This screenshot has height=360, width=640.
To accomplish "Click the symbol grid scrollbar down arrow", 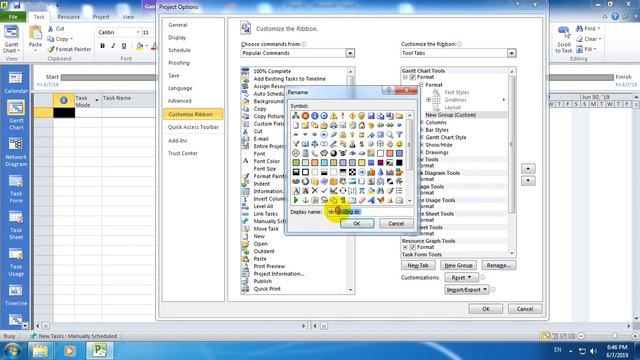I will [409, 201].
